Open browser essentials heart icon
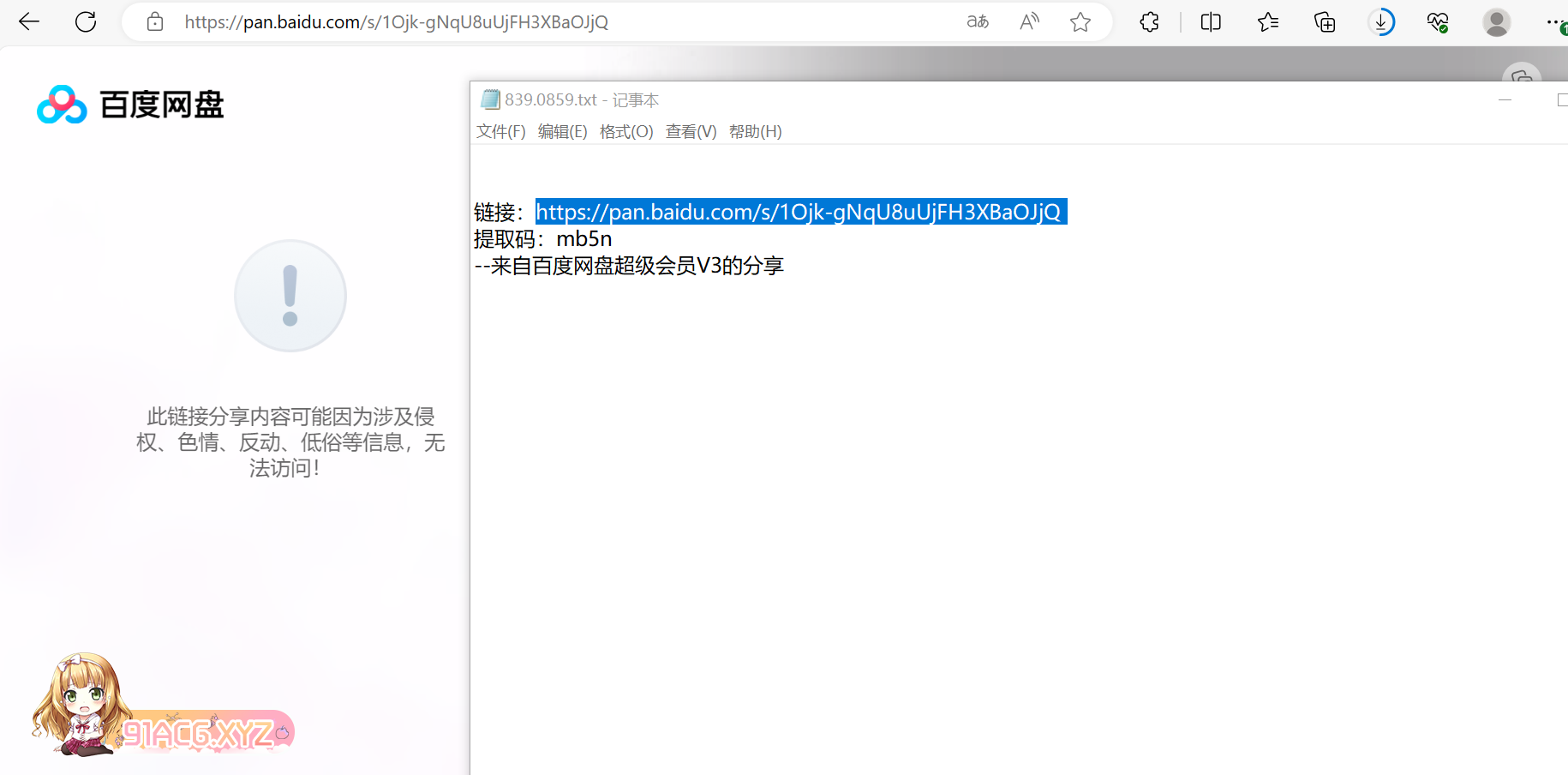Viewport: 1568px width, 775px height. (1438, 22)
